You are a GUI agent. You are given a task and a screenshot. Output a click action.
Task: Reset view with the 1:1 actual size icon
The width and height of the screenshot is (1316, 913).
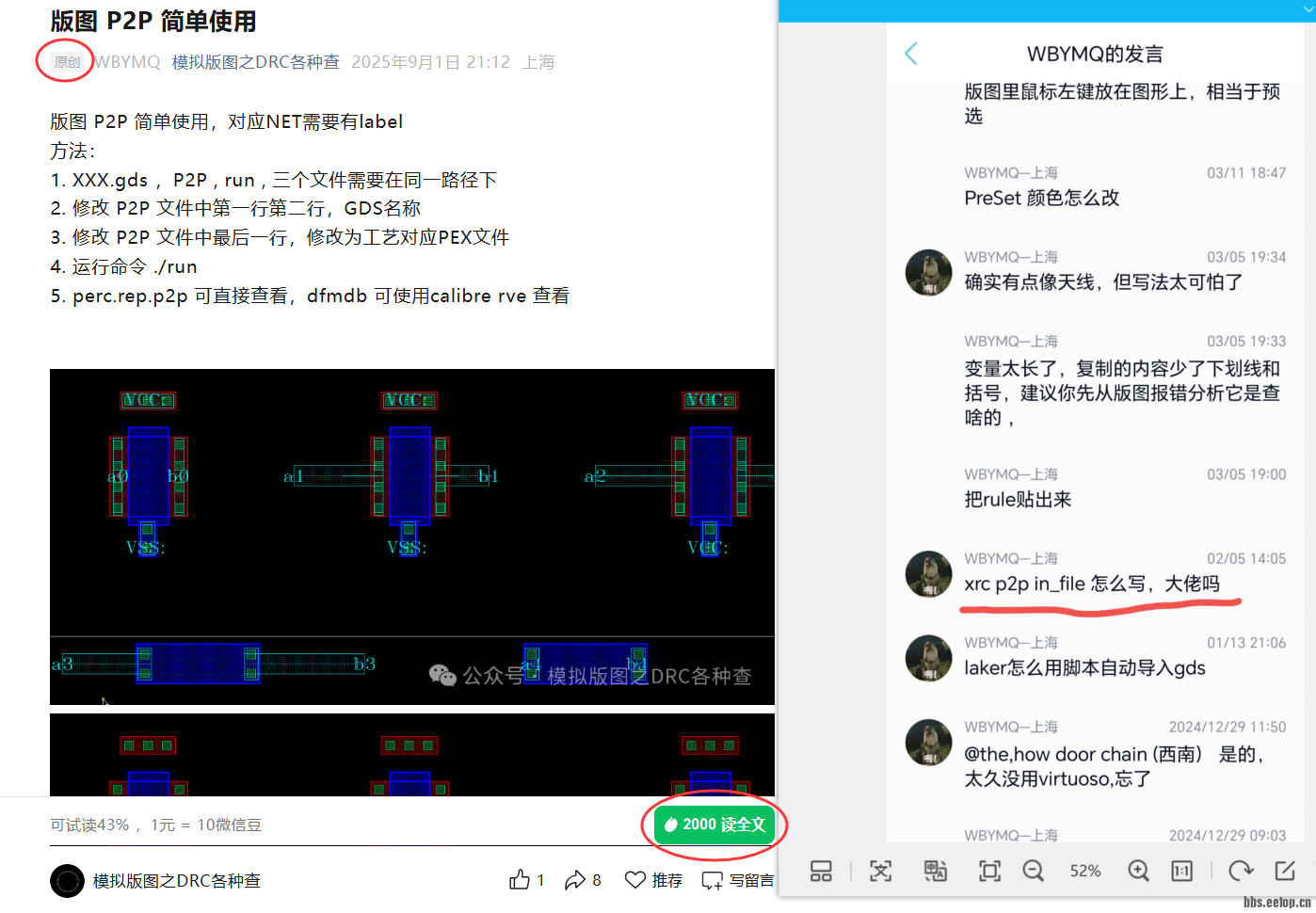[1181, 871]
